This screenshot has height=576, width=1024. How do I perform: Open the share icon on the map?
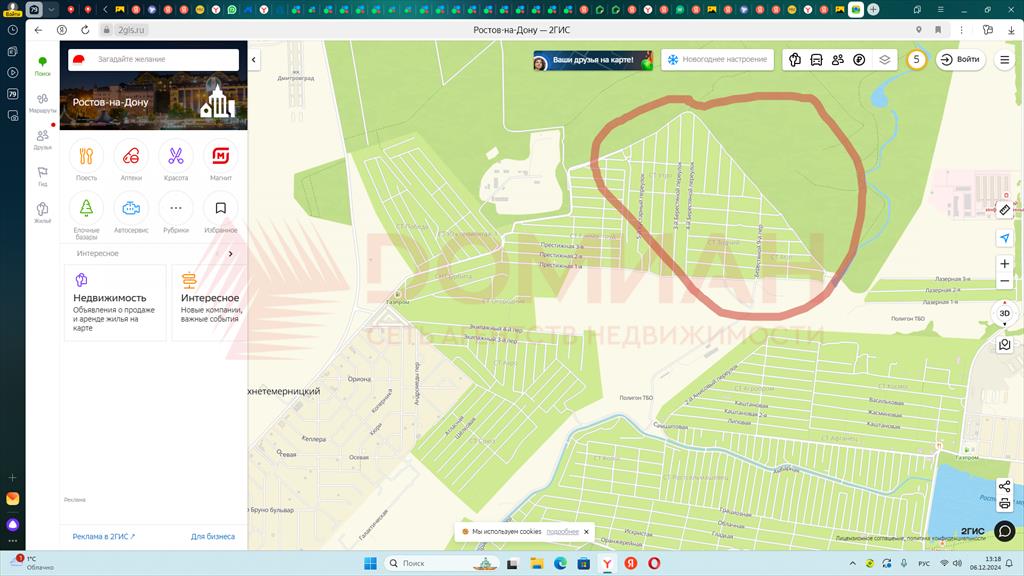[x=1005, y=487]
